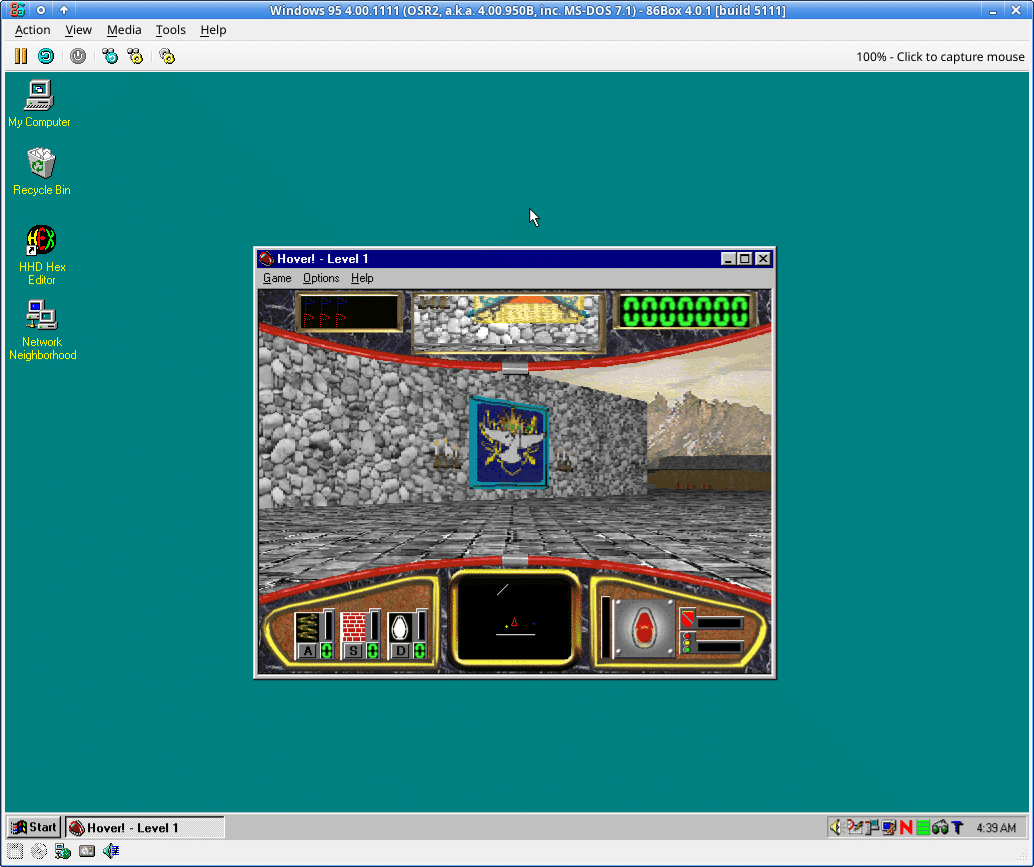The height and width of the screenshot is (867, 1034).
Task: Click the shield meter bar beside shield icon
Action: [720, 622]
